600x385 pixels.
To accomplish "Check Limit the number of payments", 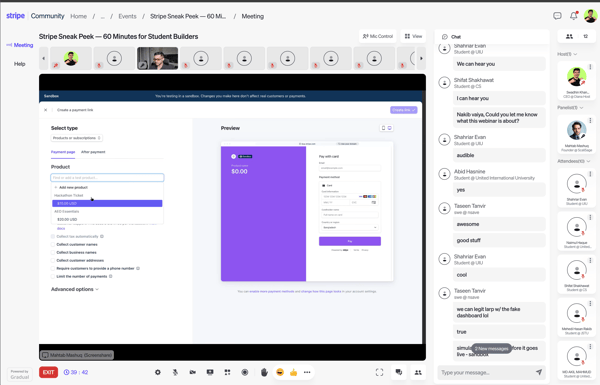I will coord(53,276).
